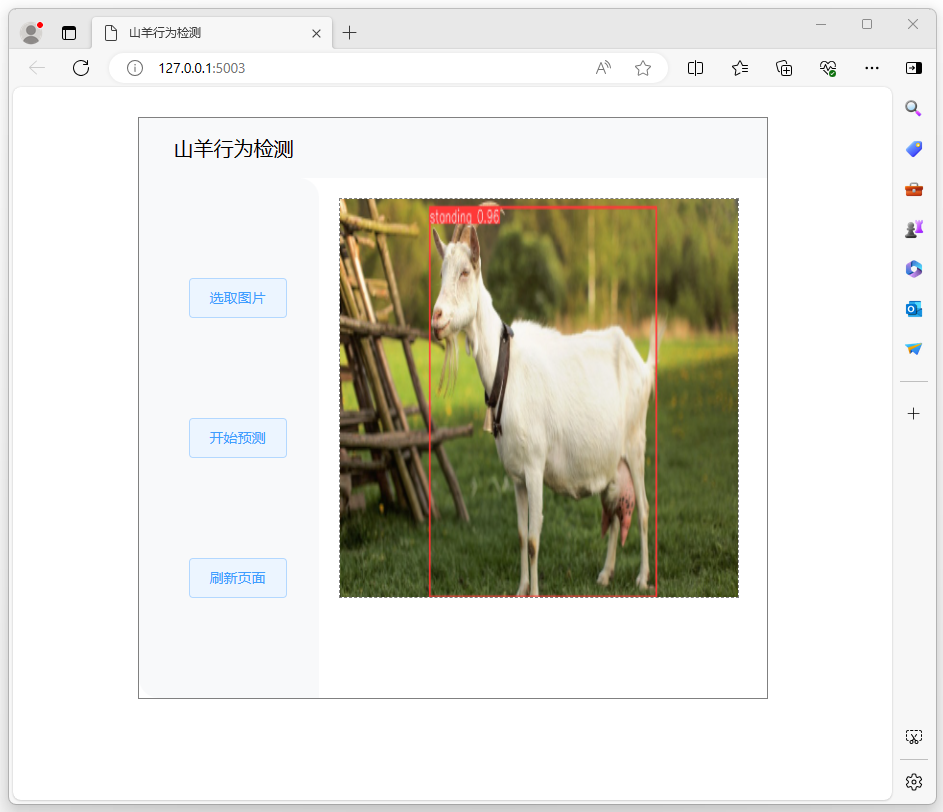The image size is (943, 812).
Task: Click the 山羊行为检测 page heading
Action: 233,149
